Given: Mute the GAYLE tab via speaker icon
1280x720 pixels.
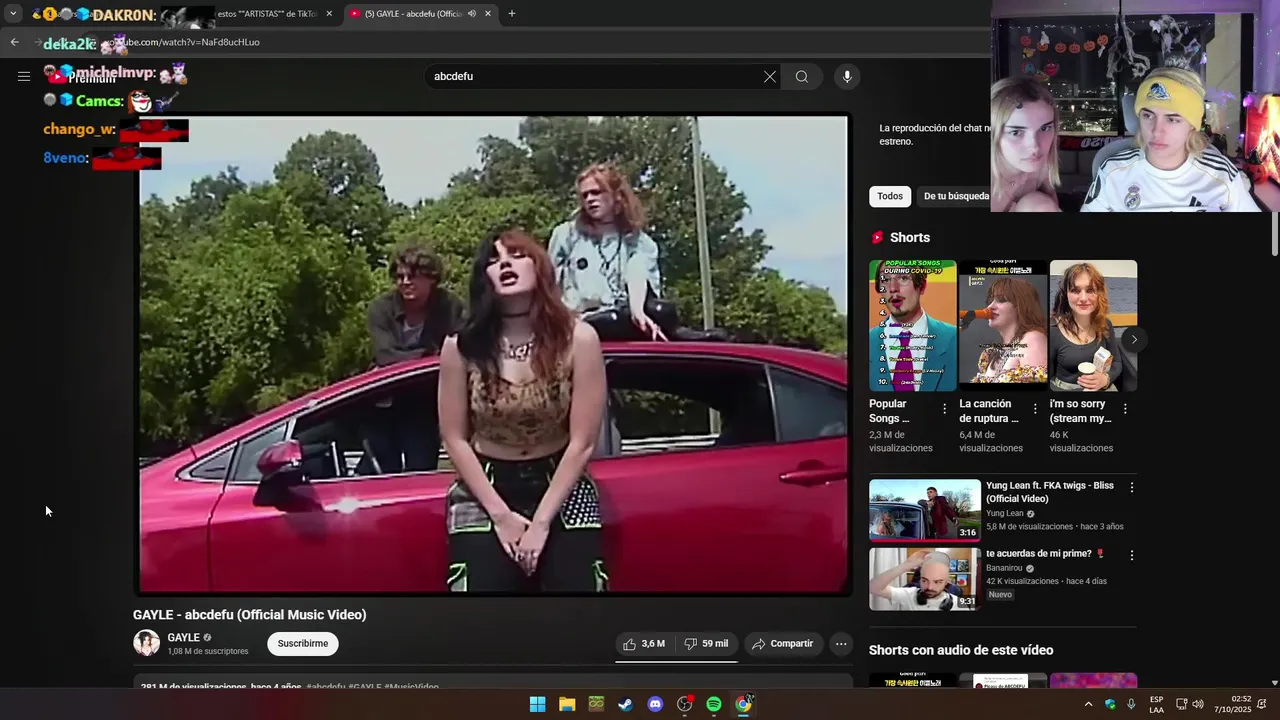Looking at the screenshot, I should 471,14.
